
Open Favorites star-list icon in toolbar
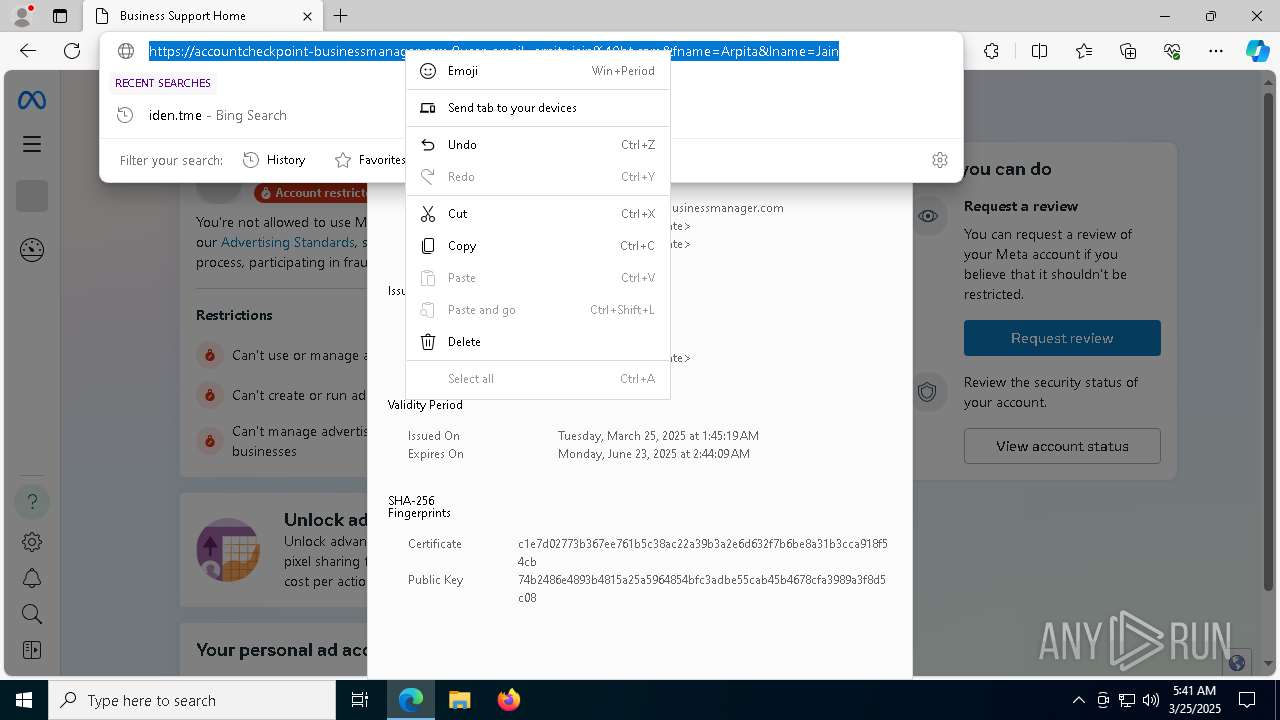point(1084,51)
